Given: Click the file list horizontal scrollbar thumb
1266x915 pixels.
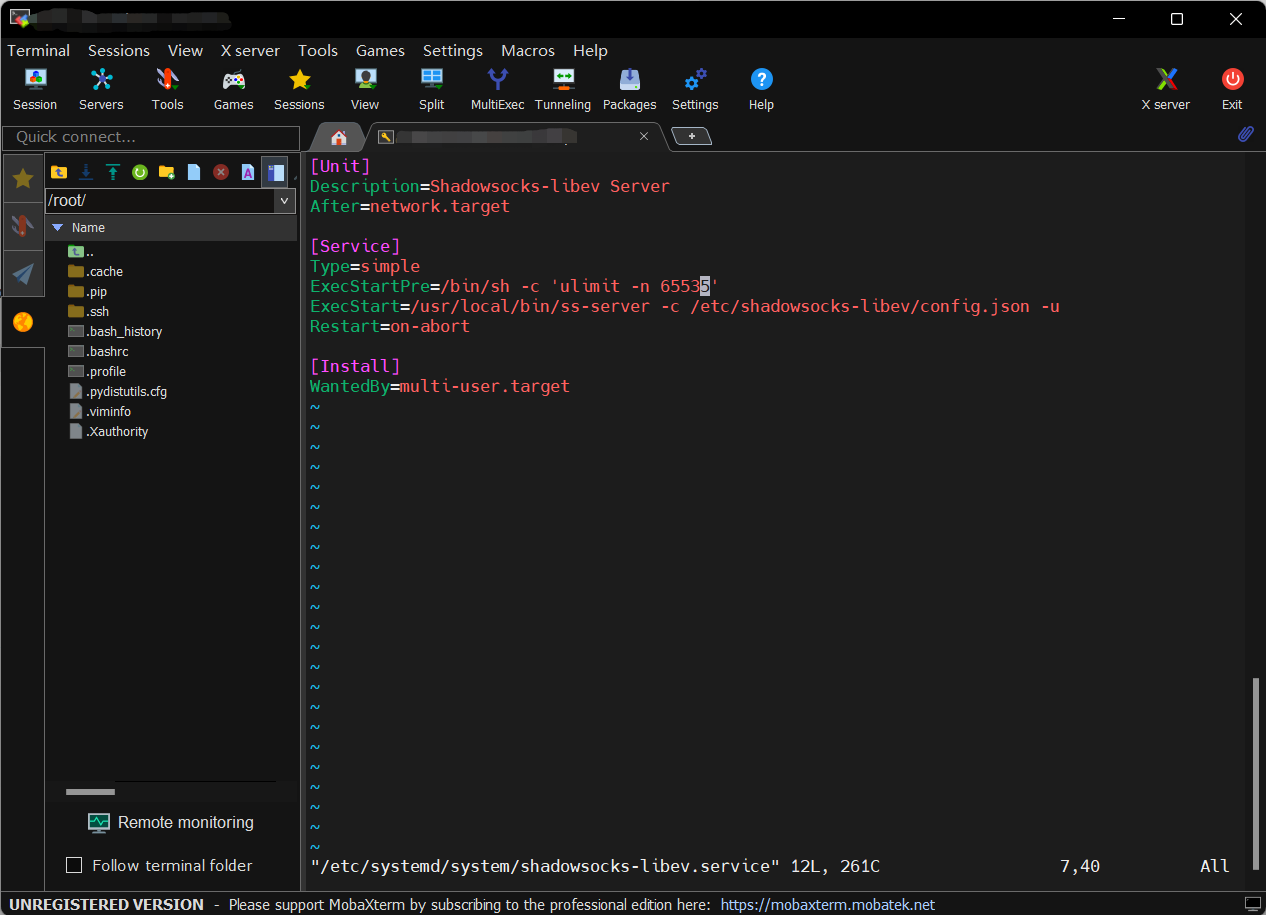Looking at the screenshot, I should click(x=91, y=792).
